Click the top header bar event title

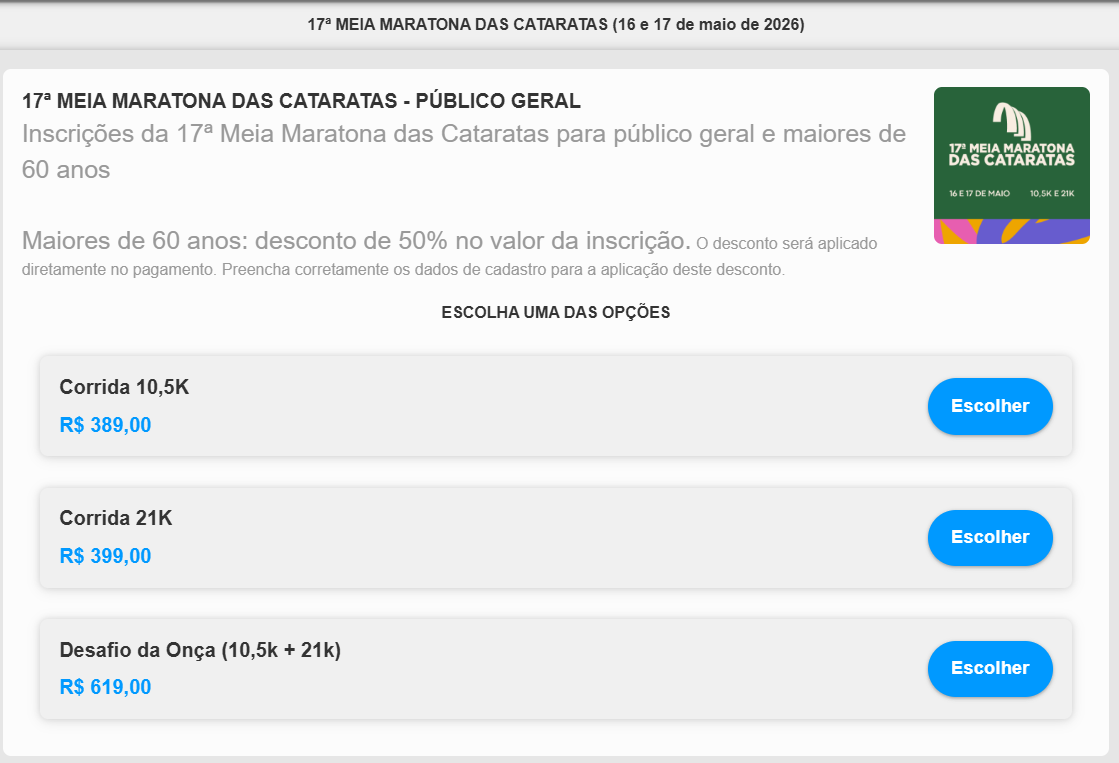[556, 25]
